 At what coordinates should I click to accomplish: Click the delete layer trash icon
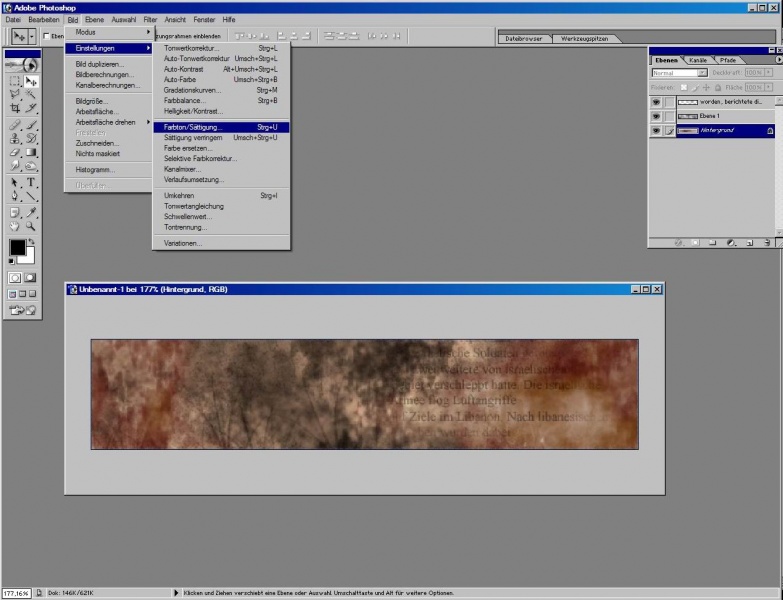point(765,242)
